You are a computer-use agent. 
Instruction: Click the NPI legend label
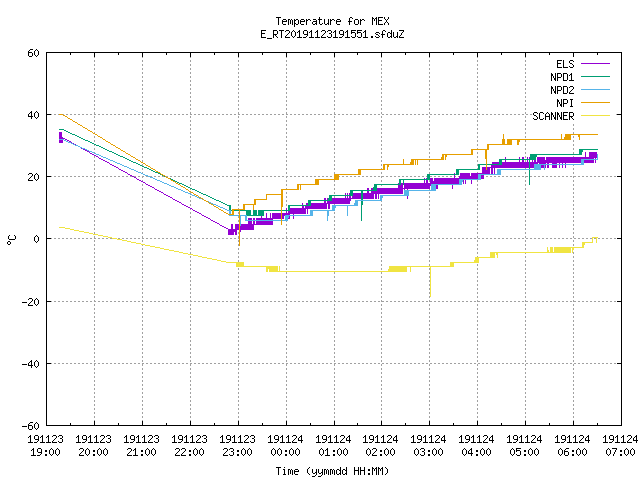pyautogui.click(x=565, y=103)
